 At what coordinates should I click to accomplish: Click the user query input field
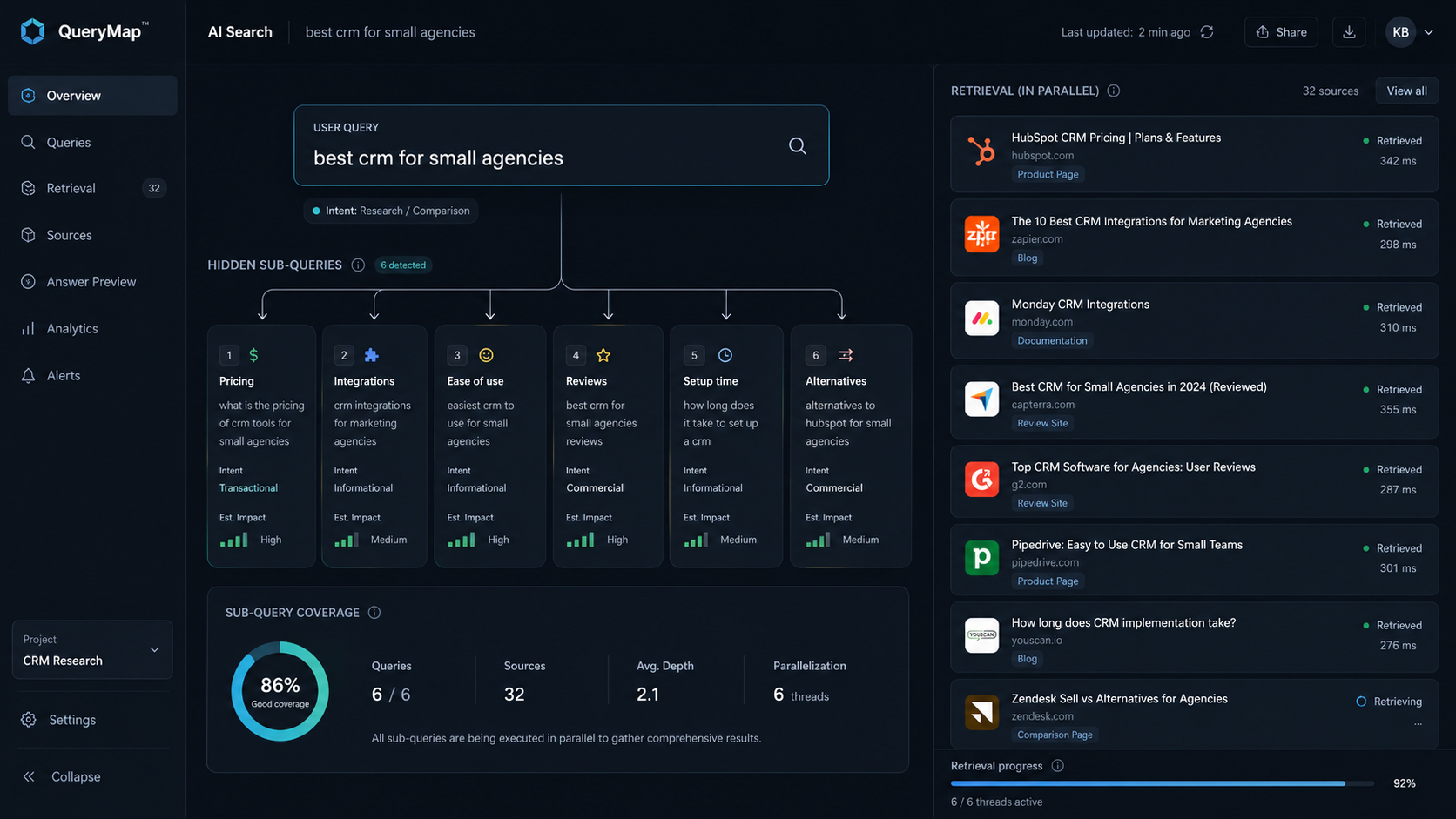point(562,145)
